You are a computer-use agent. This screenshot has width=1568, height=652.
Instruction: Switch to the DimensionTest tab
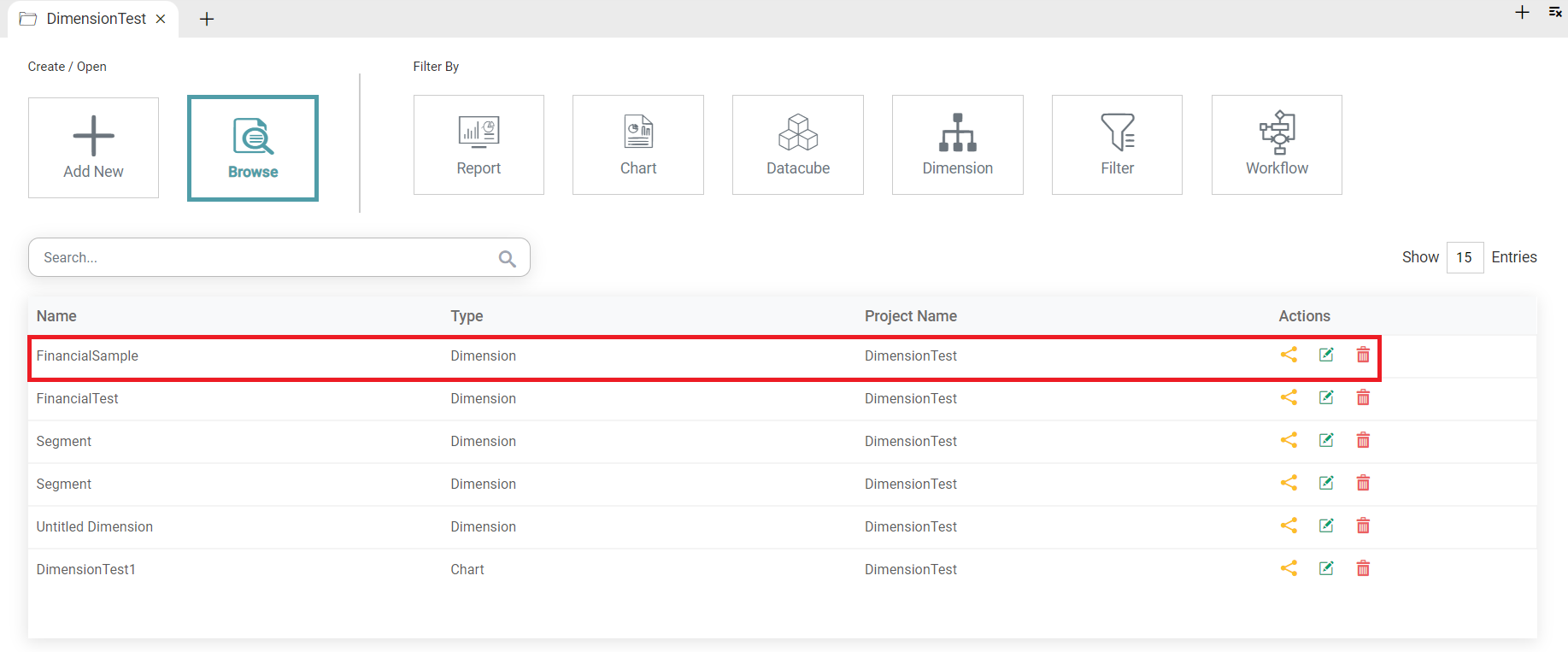(x=95, y=19)
